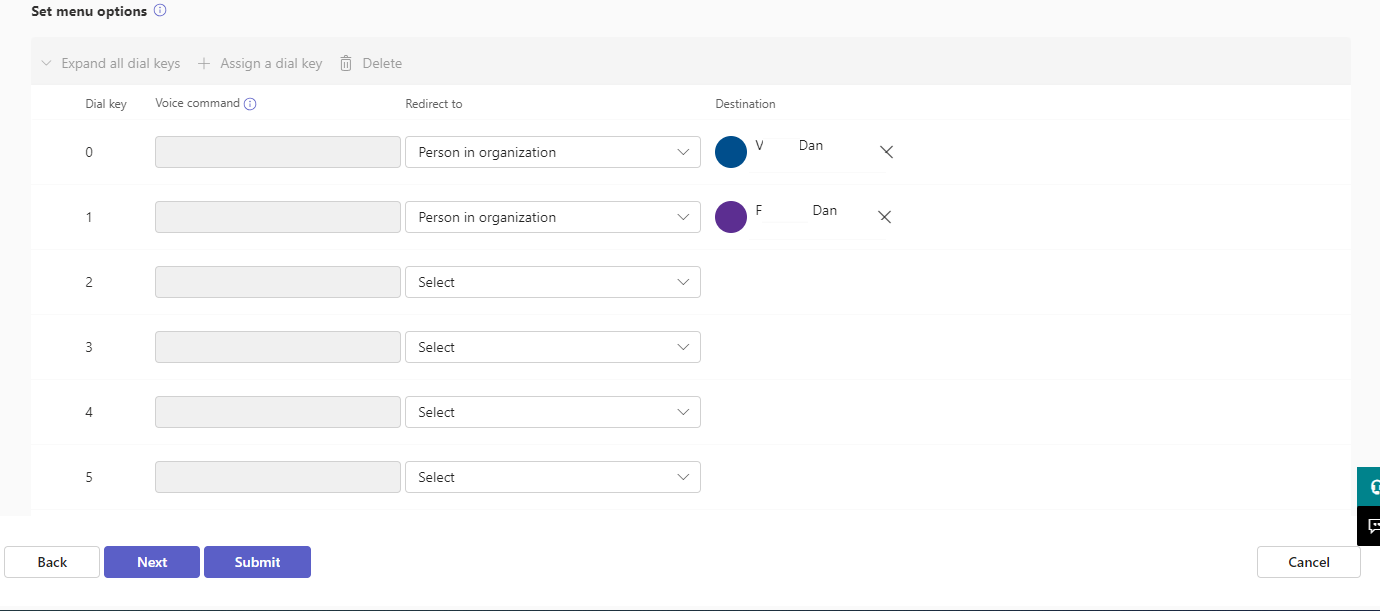The image size is (1380, 611).
Task: Click the Back button
Action: pyautogui.click(x=51, y=561)
